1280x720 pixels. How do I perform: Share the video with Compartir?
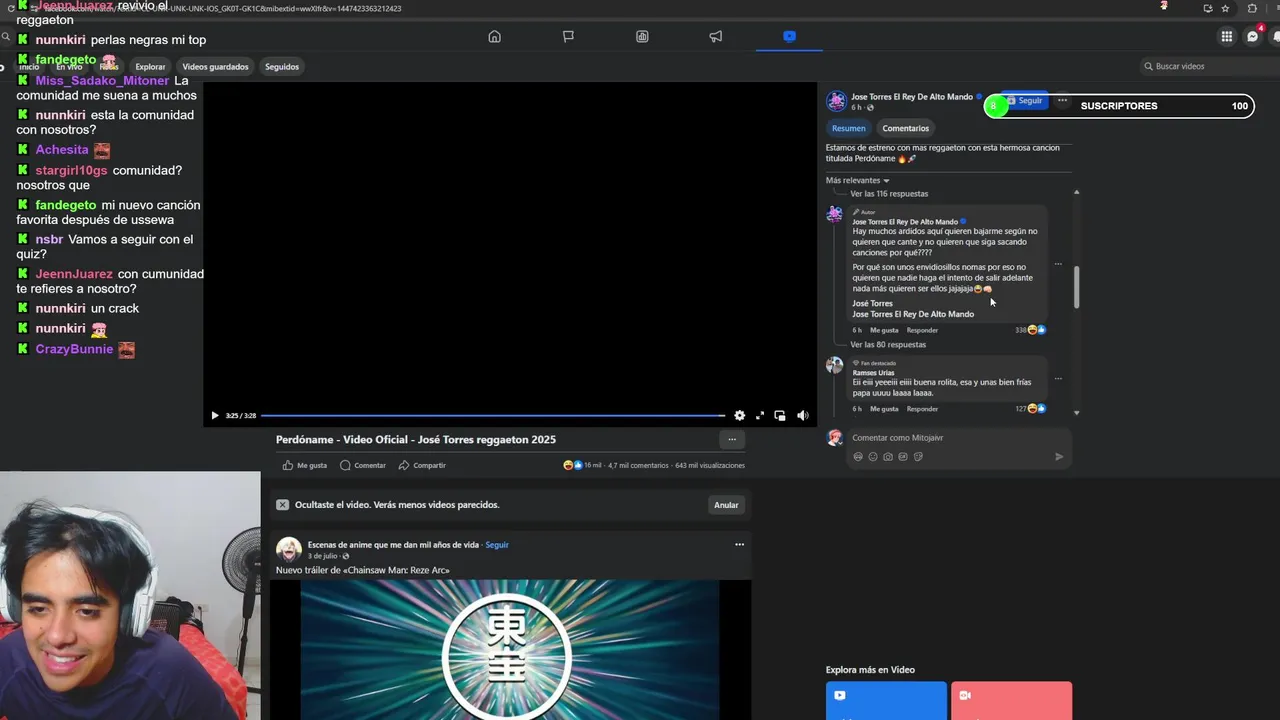point(422,465)
